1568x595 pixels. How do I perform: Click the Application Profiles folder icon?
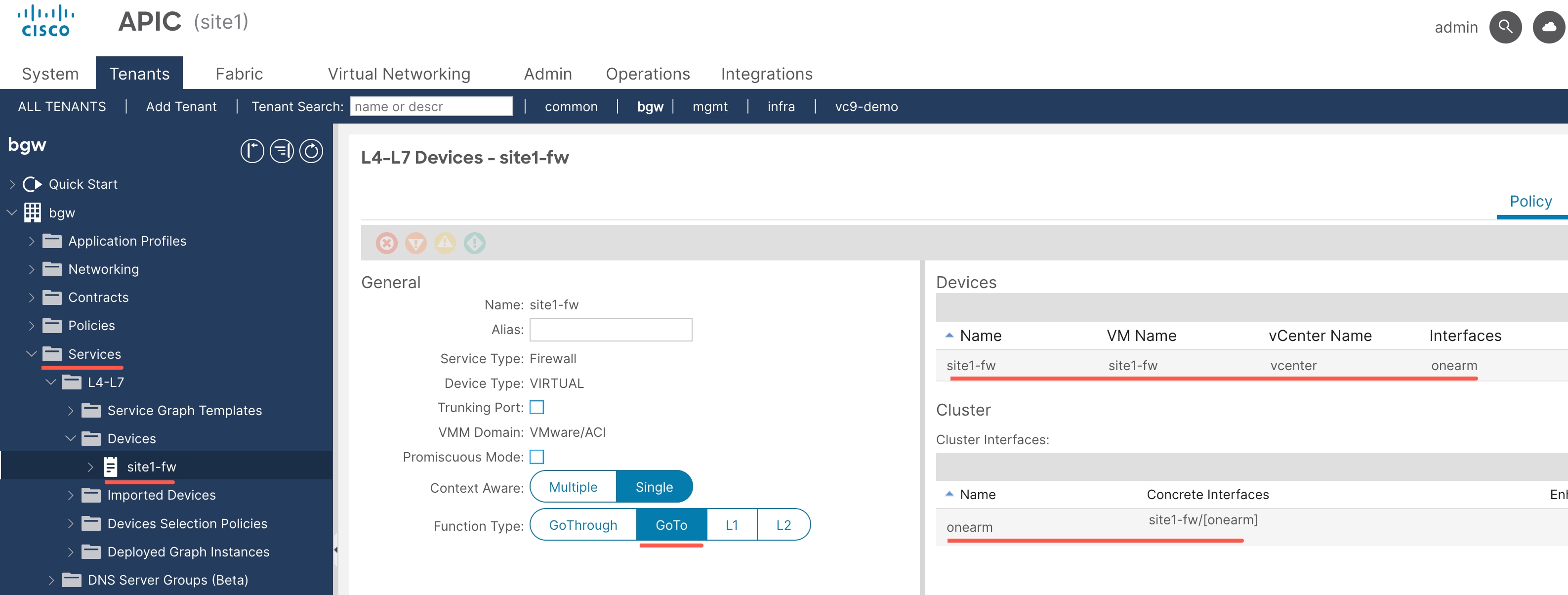pos(52,241)
